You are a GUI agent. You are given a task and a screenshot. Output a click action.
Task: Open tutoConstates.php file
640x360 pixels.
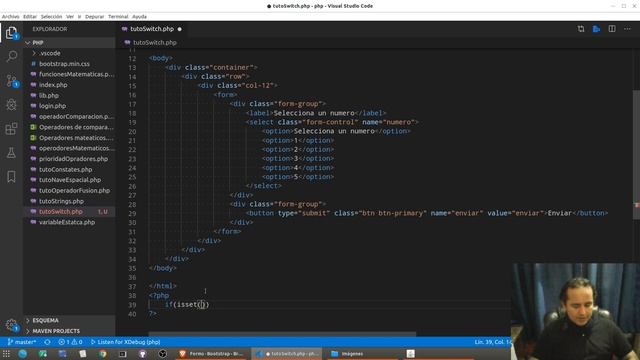click(x=69, y=169)
